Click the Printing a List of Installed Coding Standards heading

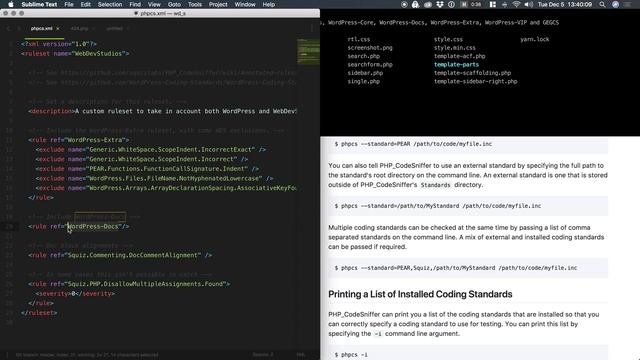(420, 294)
